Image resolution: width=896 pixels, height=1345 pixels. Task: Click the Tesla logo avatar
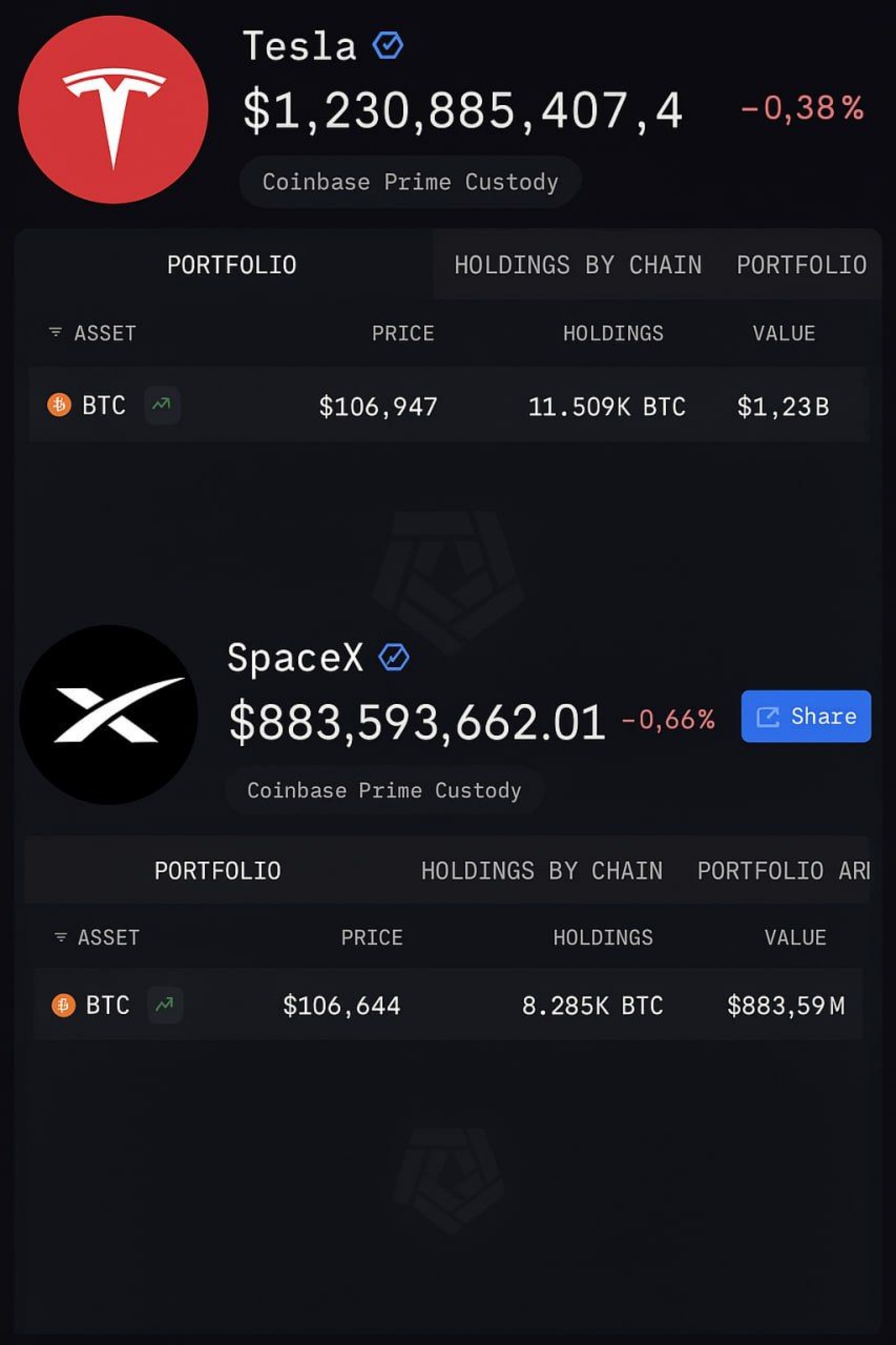(113, 110)
